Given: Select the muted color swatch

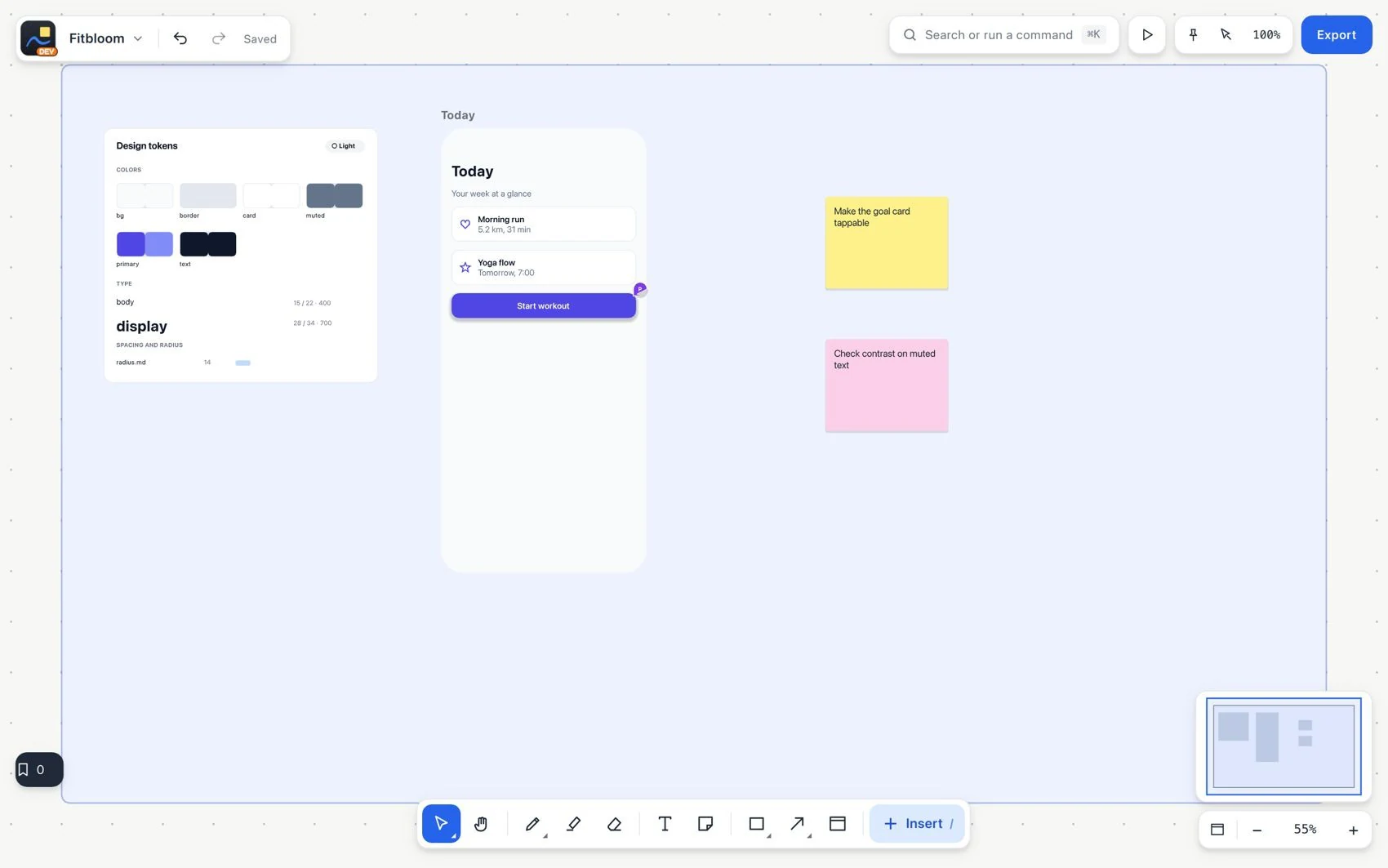Looking at the screenshot, I should 335,195.
